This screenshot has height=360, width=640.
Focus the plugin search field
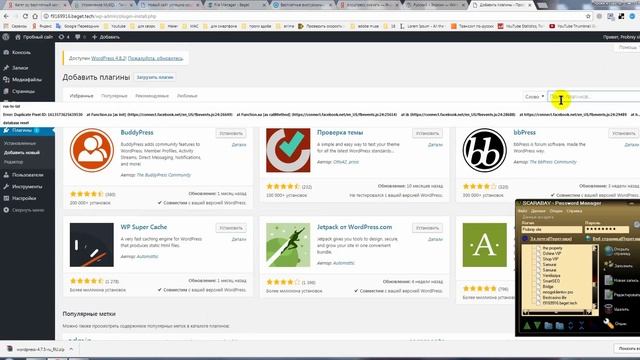594,97
